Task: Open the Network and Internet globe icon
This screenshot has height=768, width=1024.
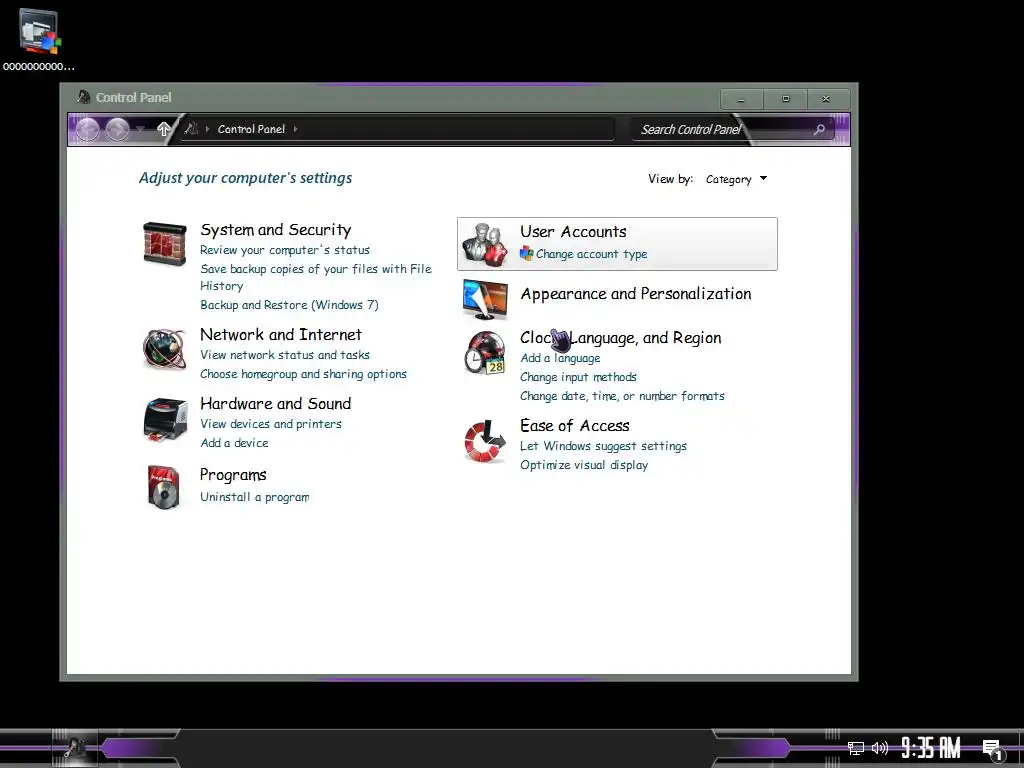Action: pos(164,349)
